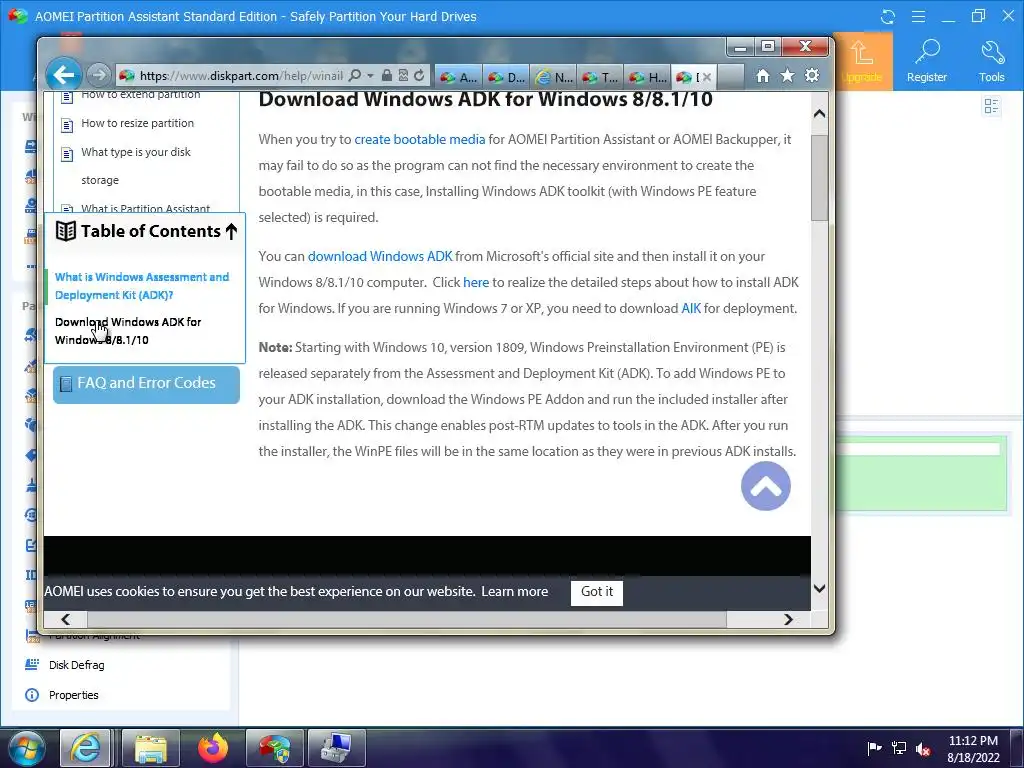Refresh the page with the reload icon
Screen dimensions: 1024x768
pos(419,76)
